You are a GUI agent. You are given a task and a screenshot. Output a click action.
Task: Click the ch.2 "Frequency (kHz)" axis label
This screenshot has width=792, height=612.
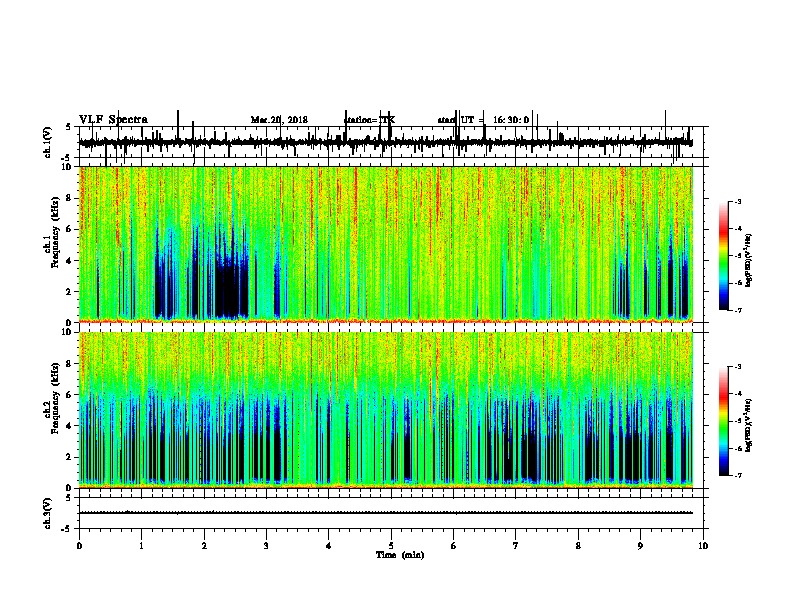click(55, 398)
